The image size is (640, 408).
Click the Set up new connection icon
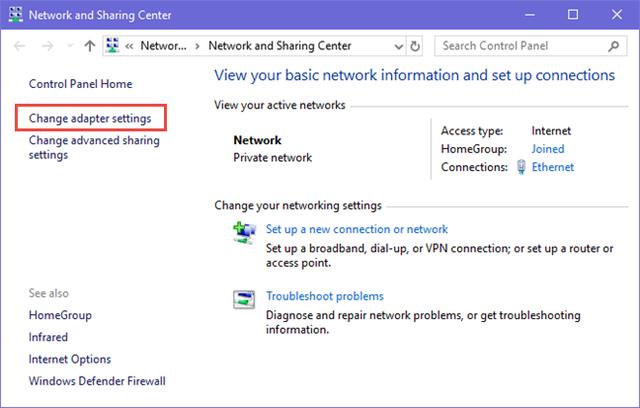(x=243, y=233)
